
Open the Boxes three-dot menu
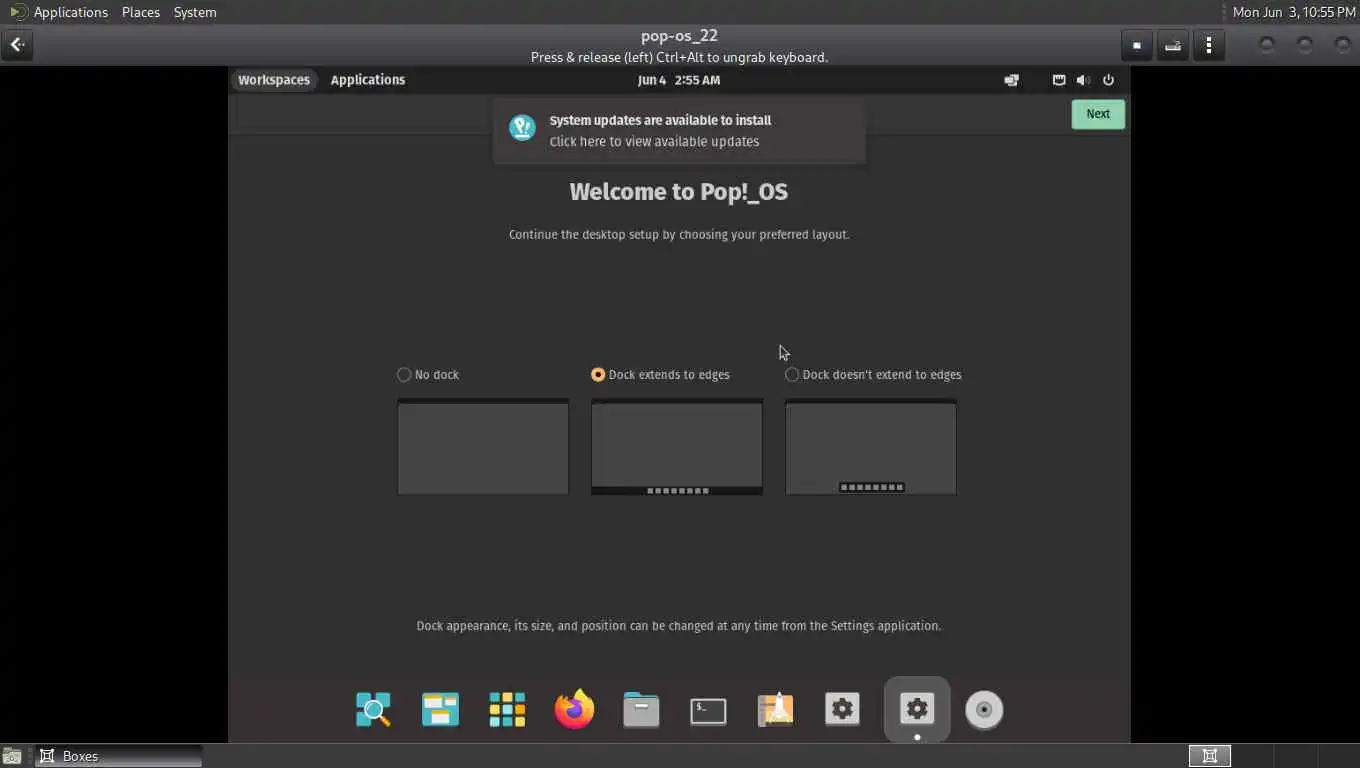tap(1209, 45)
